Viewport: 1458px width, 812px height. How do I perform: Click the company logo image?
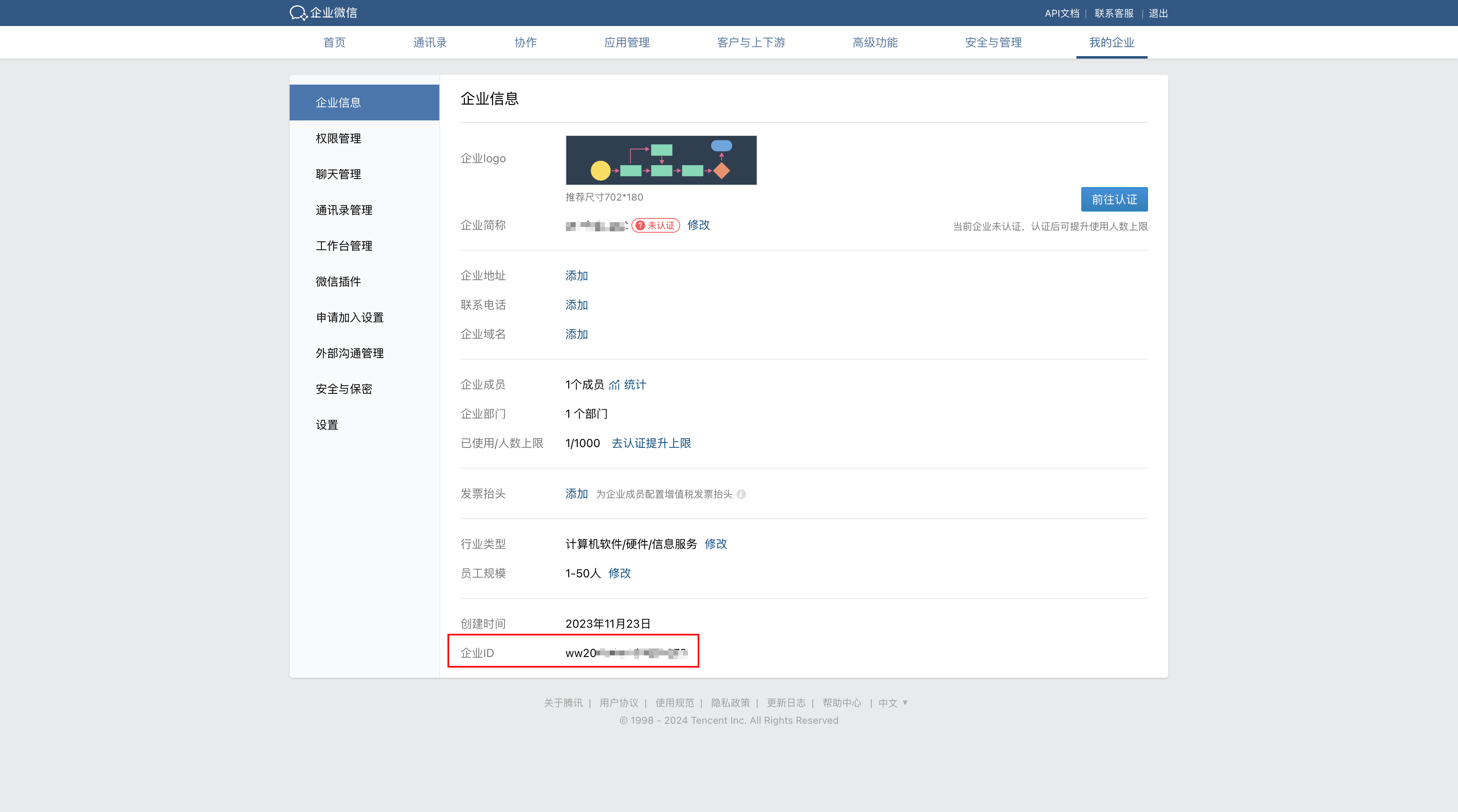click(x=661, y=160)
